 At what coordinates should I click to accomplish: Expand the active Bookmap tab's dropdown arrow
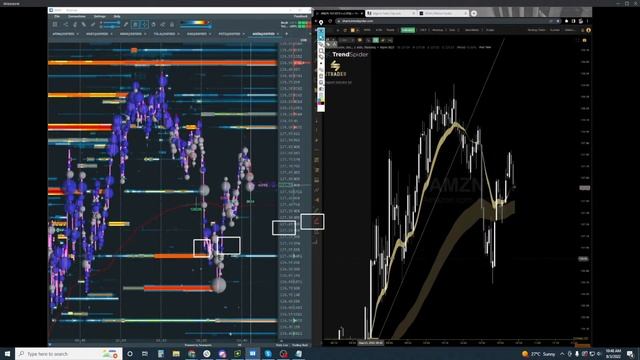[x=278, y=34]
